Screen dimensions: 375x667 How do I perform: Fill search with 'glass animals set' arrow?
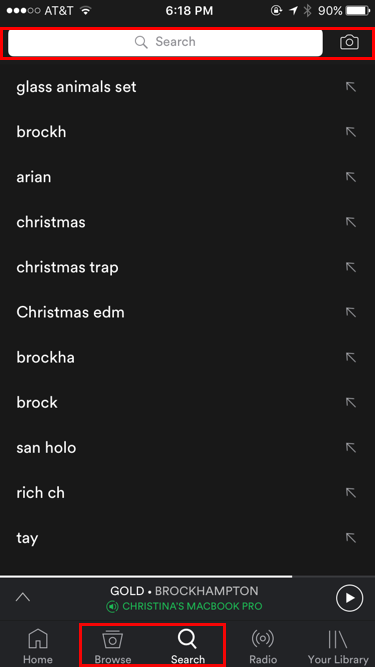350,87
